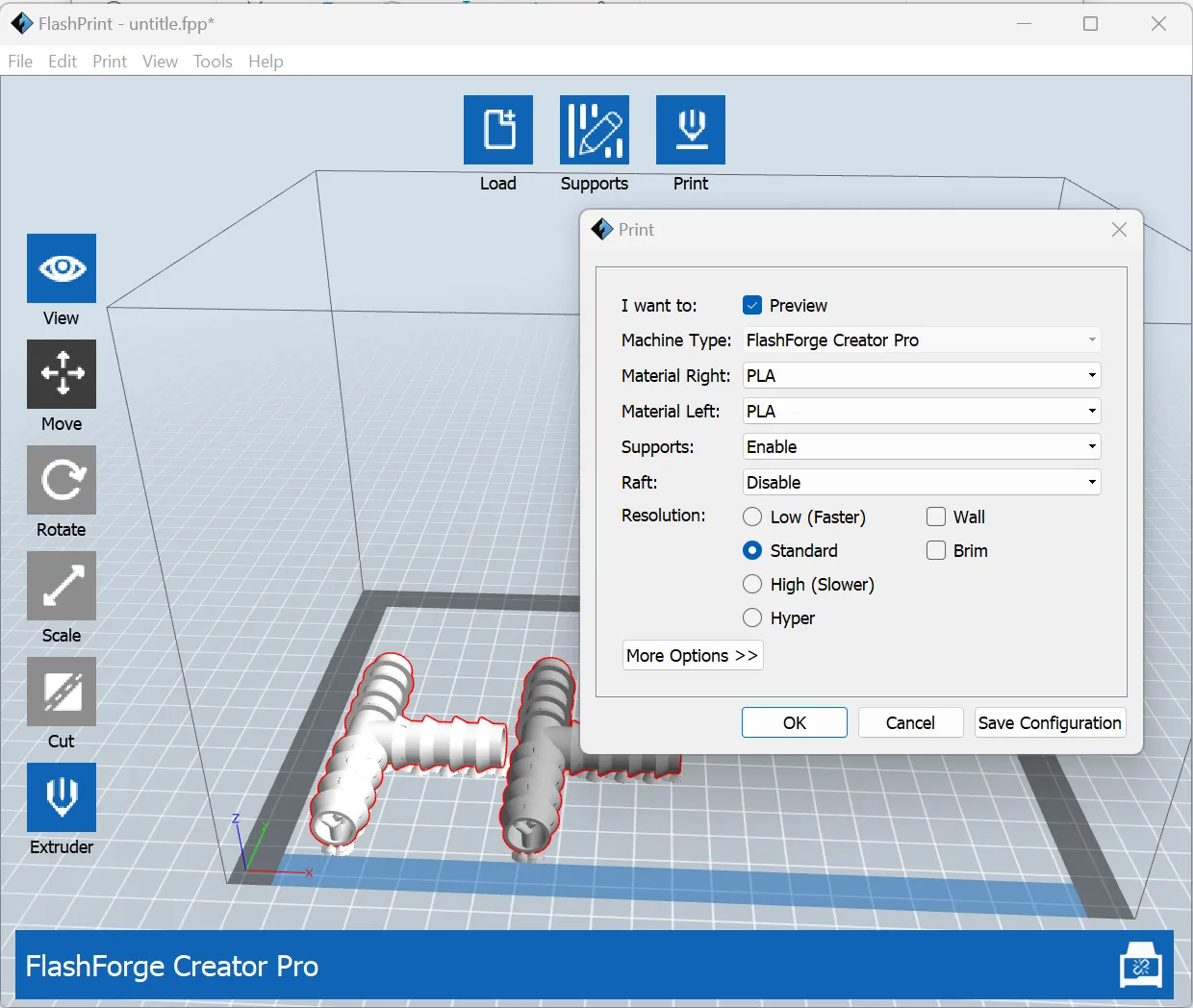Select Low (Faster) resolution
Viewport: 1193px width, 1008px height.
click(752, 517)
